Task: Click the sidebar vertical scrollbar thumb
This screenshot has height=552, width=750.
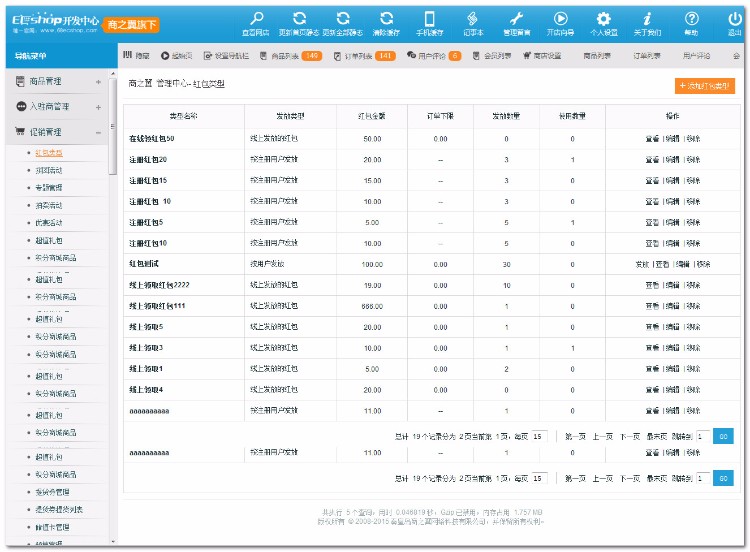Action: 113,127
